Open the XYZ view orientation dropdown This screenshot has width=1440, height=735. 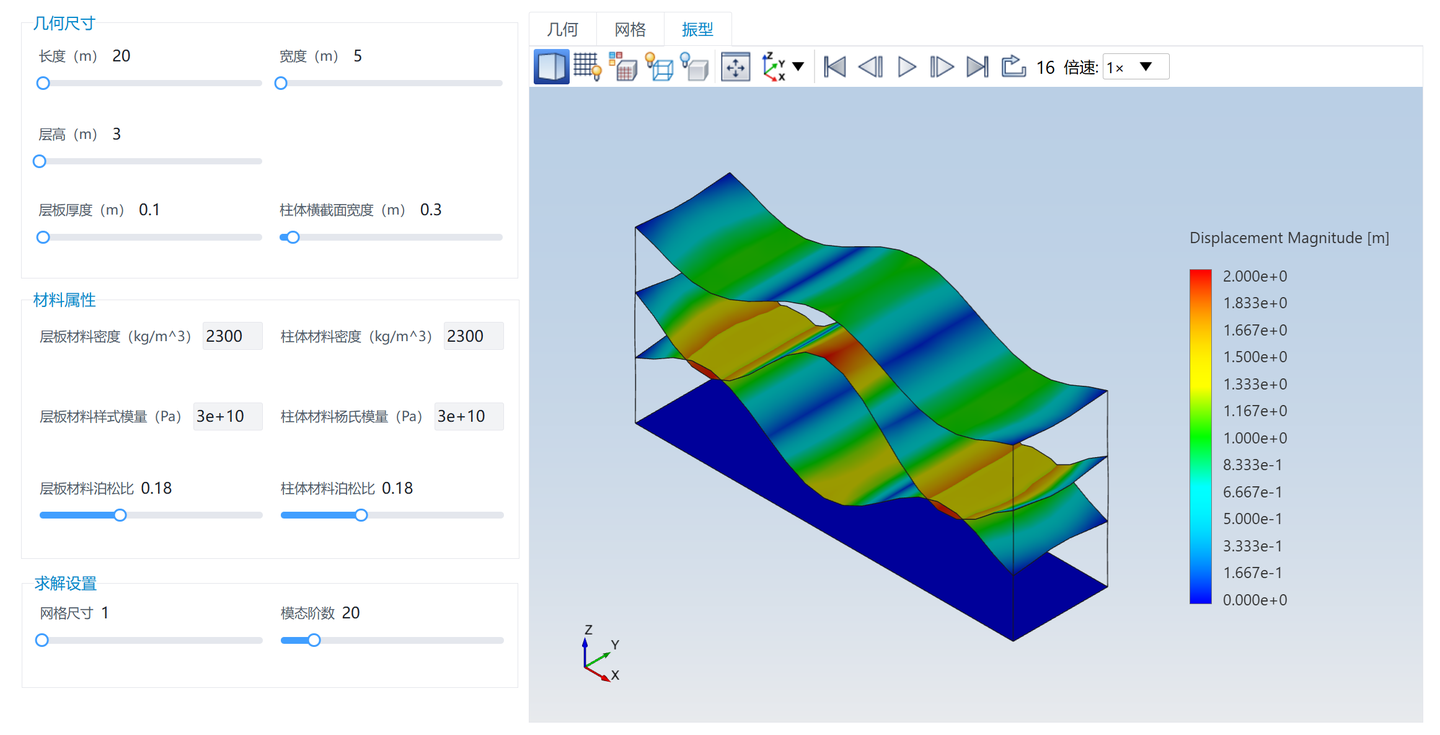[x=783, y=67]
